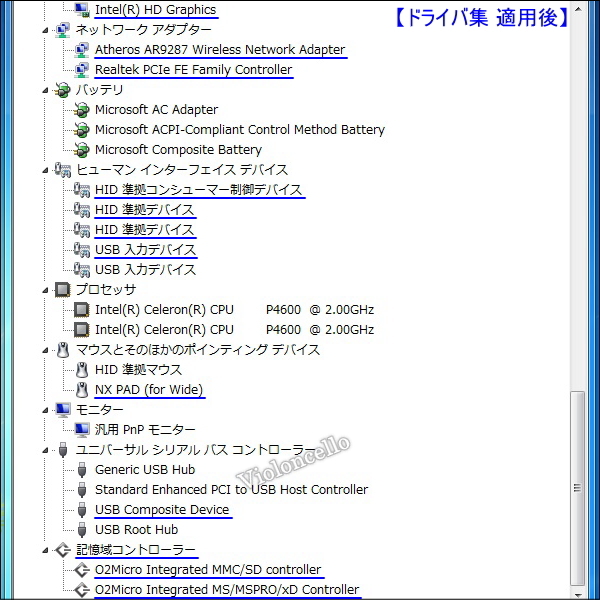This screenshot has width=600, height=600.
Task: Click the ネットワーク アダプター category icon
Action: [x=62, y=30]
